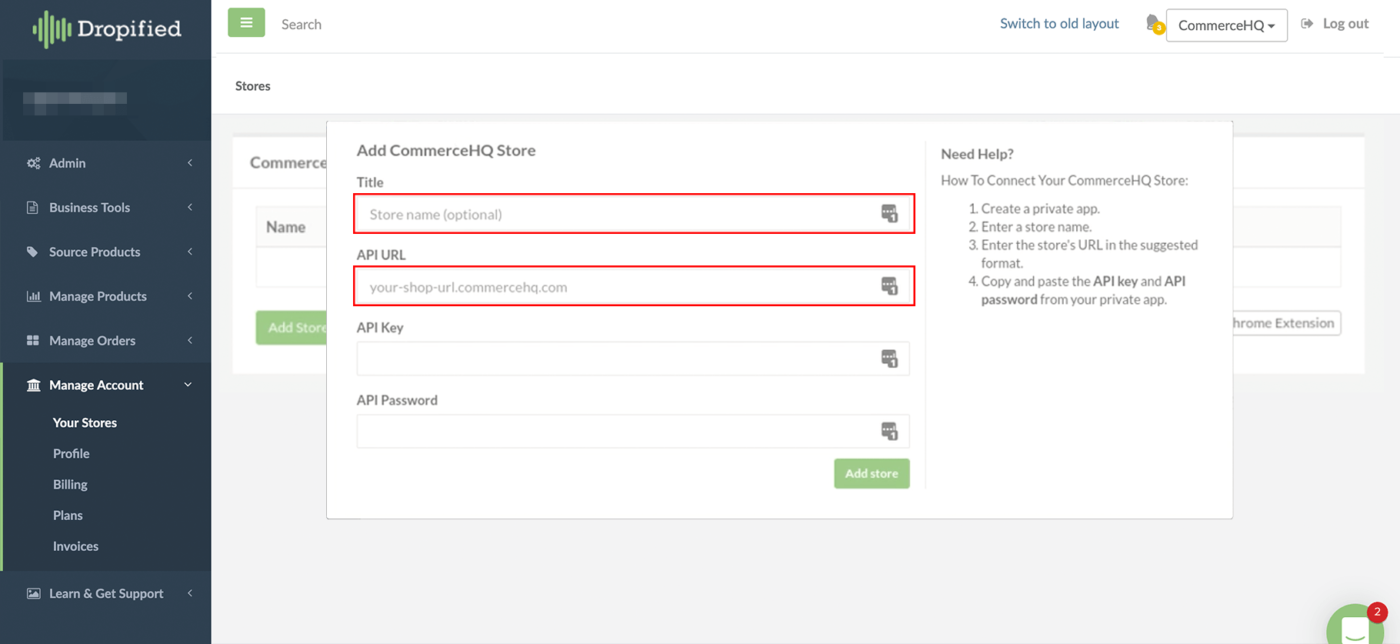Click the "Enter a store name." step

(x=1036, y=227)
